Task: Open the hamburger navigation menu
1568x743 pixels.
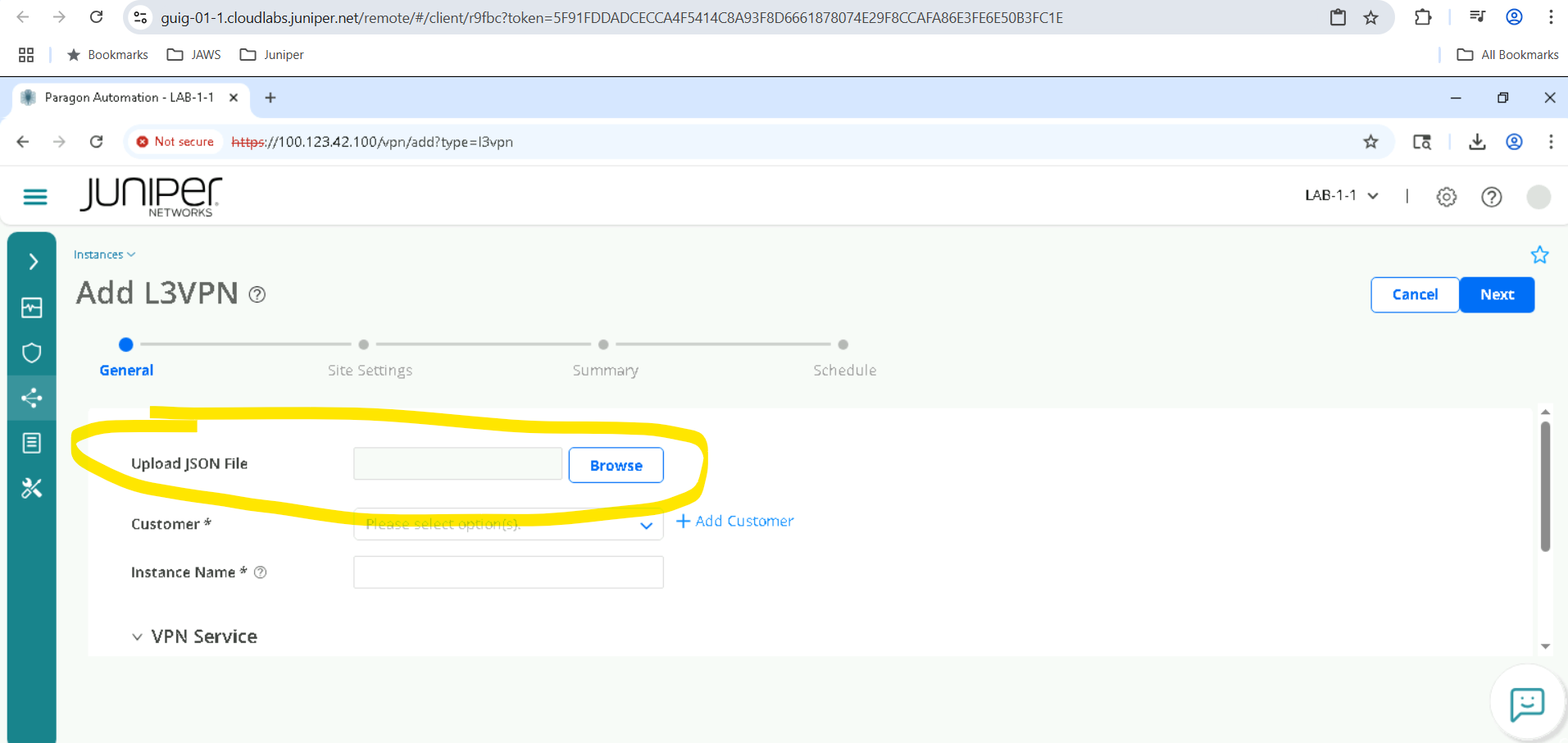Action: coord(35,197)
